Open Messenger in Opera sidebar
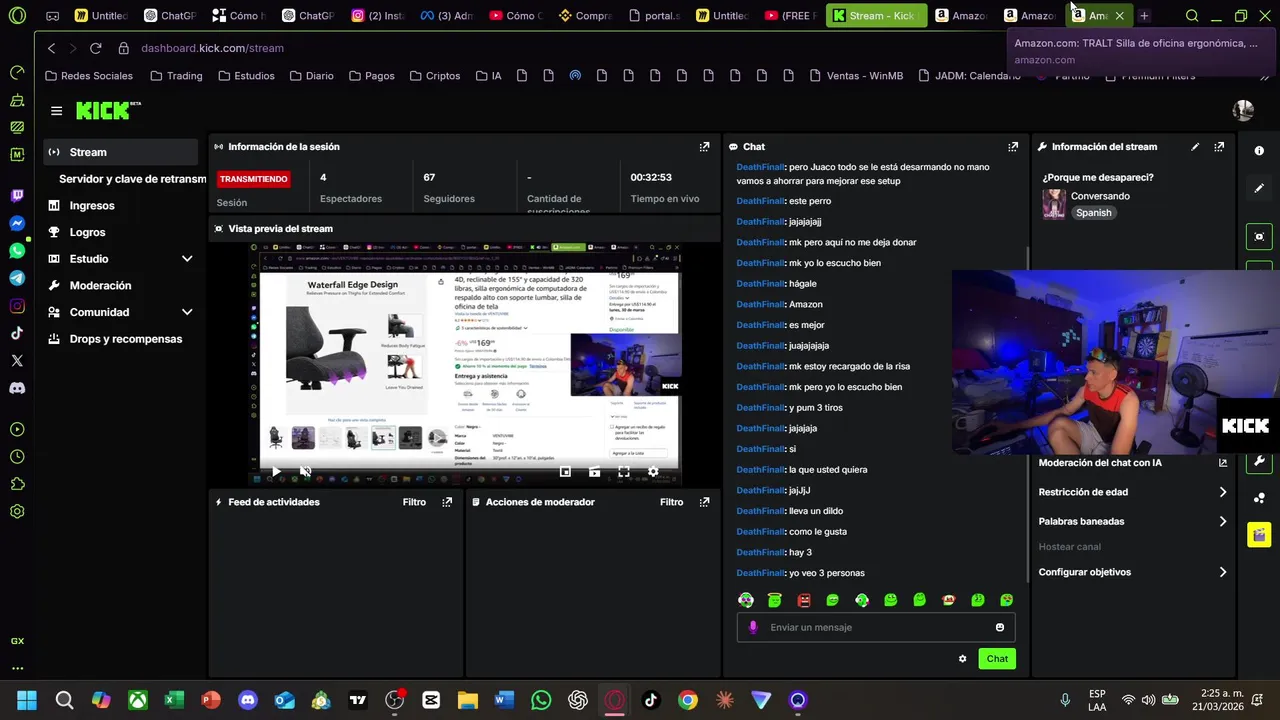 (x=17, y=224)
